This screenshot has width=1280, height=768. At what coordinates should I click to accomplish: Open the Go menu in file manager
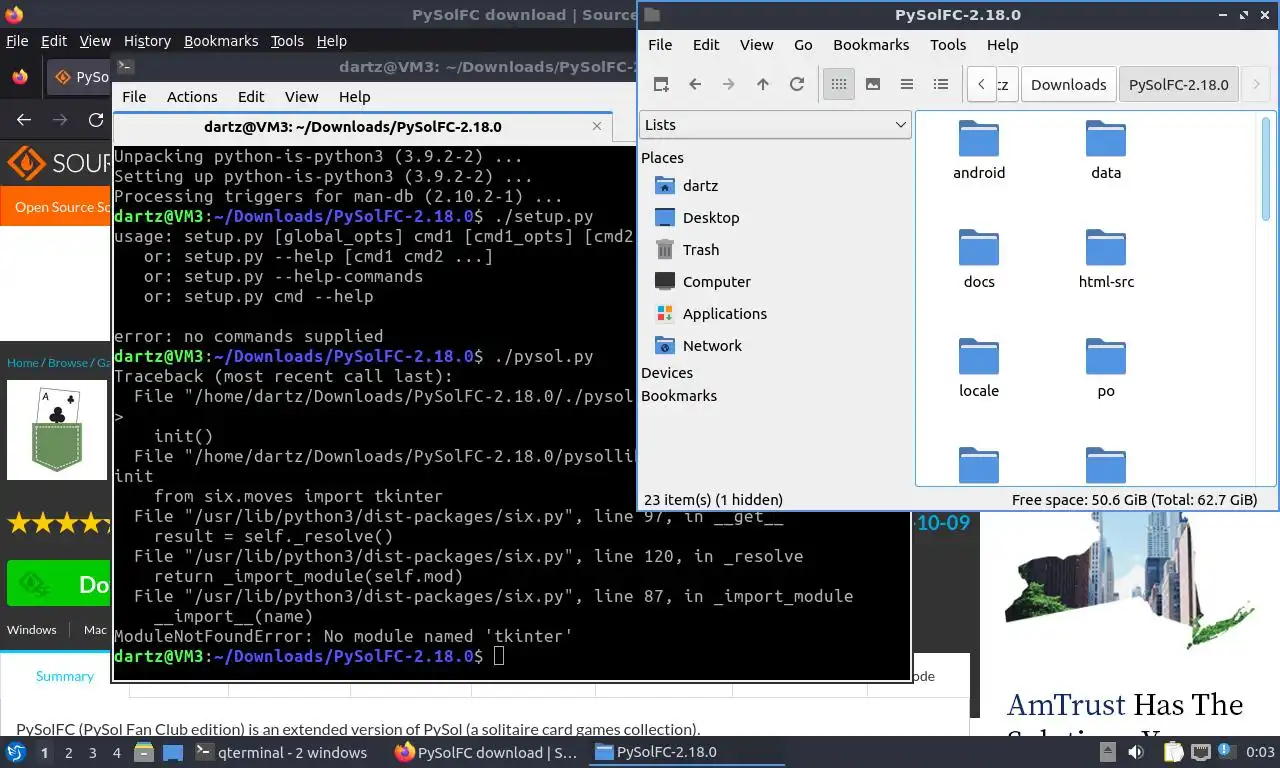(803, 44)
